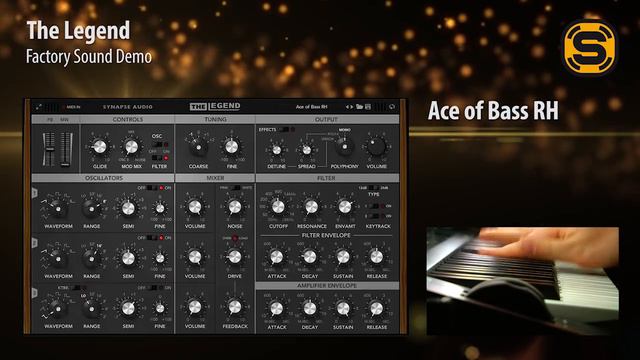Click oscillator 1 SEMI knob
Screen dimensions: 640x360
pyautogui.click(x=128, y=209)
